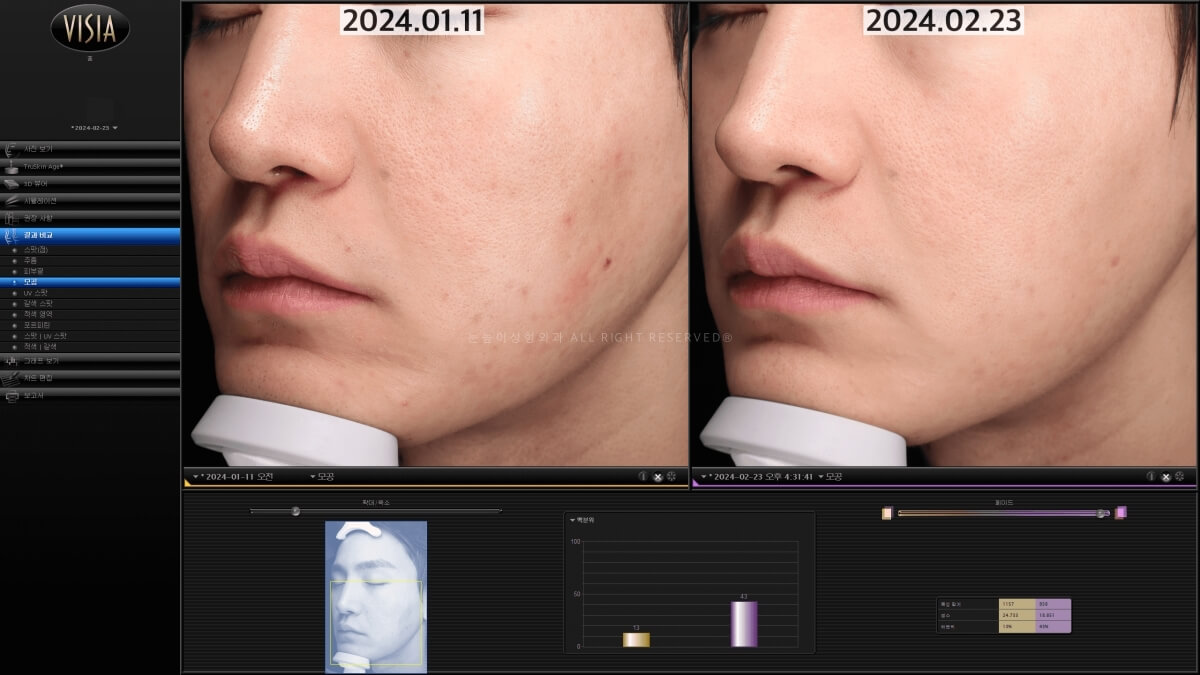The width and height of the screenshot is (1200, 675).
Task: Select the 적색 | 갈색 option
Action: coord(90,347)
